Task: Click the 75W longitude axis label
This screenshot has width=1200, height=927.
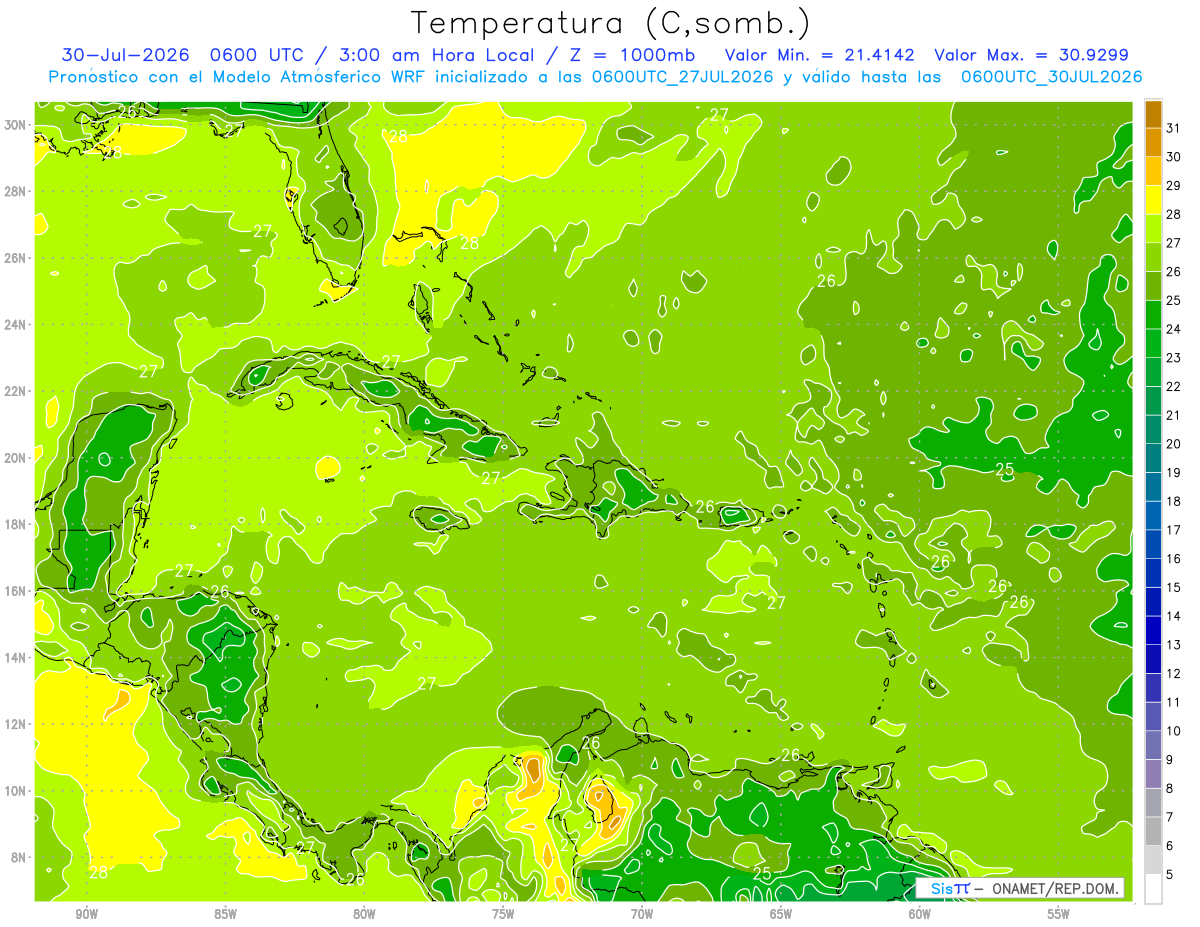Action: pyautogui.click(x=503, y=914)
